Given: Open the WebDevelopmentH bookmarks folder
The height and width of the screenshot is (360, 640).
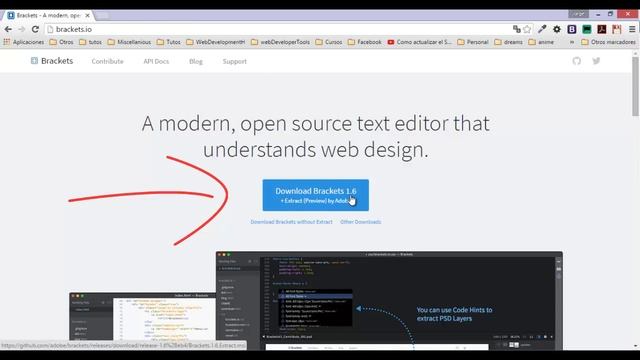Looking at the screenshot, I should pos(216,42).
